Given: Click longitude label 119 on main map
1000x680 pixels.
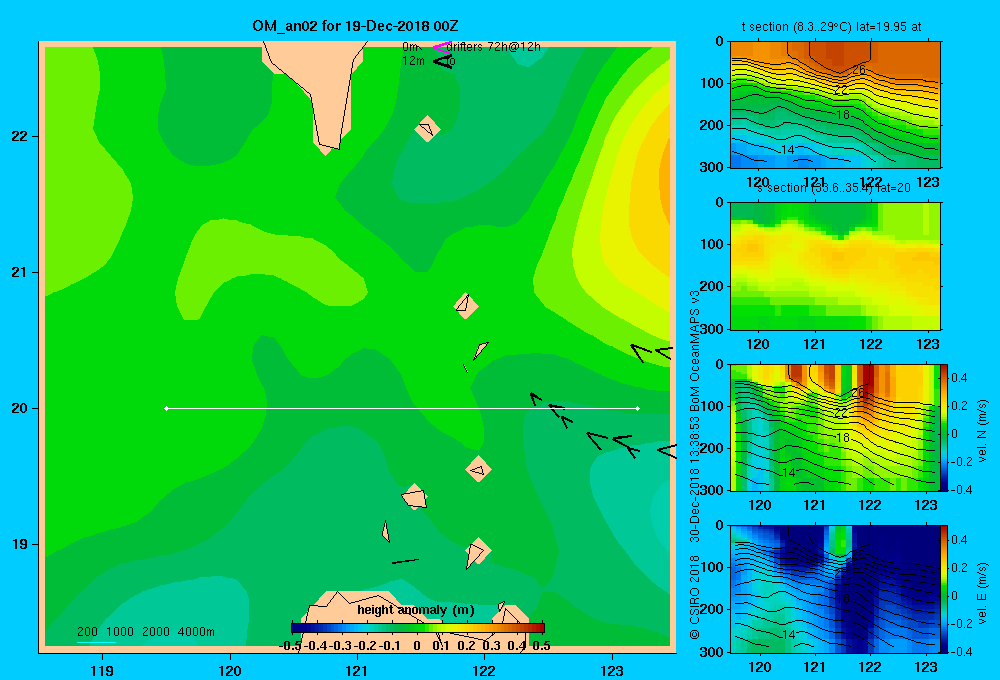Looking at the screenshot, I should point(102,671).
